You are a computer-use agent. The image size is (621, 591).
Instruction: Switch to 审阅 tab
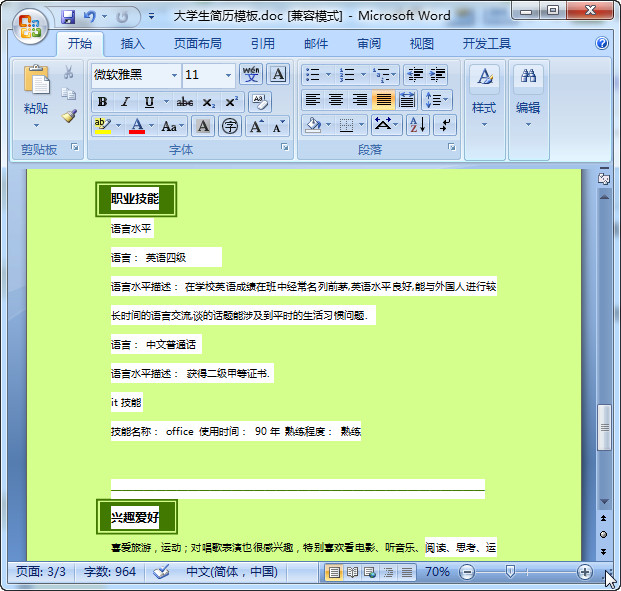coord(369,44)
